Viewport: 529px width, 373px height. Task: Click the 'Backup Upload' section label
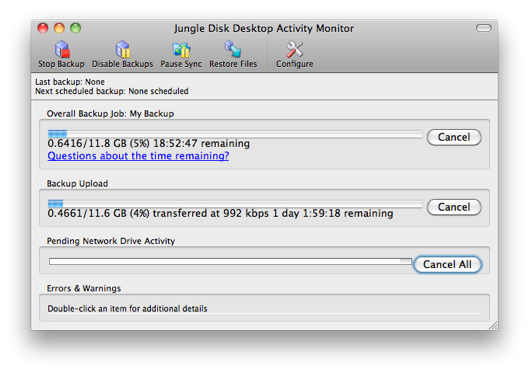77,183
